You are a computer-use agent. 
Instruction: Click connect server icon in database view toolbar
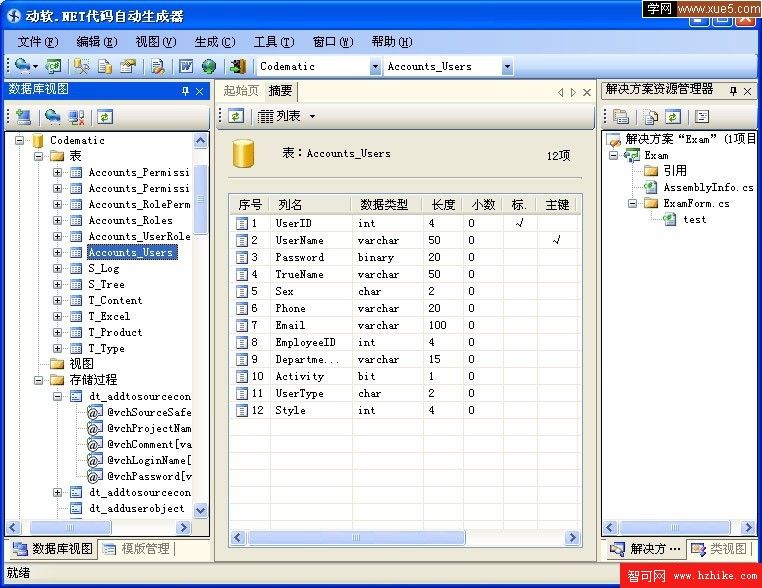coord(52,117)
